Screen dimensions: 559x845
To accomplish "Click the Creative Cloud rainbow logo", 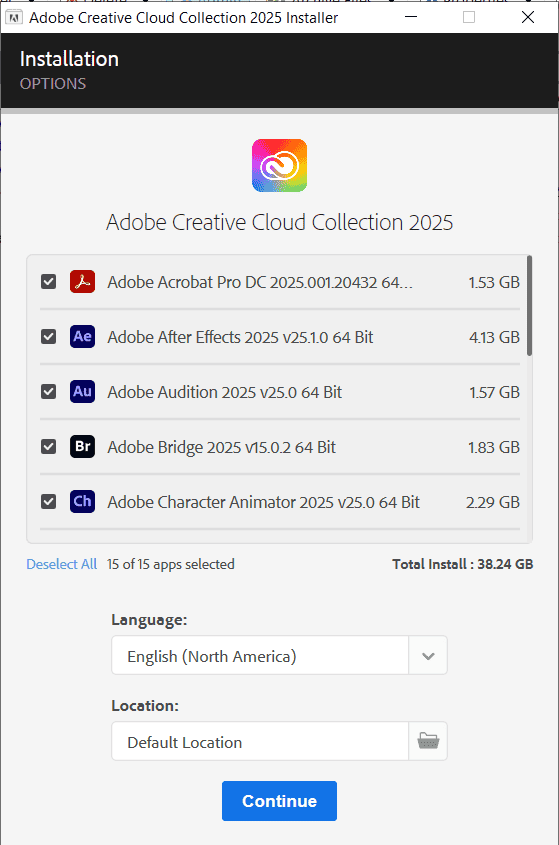I will point(279,165).
